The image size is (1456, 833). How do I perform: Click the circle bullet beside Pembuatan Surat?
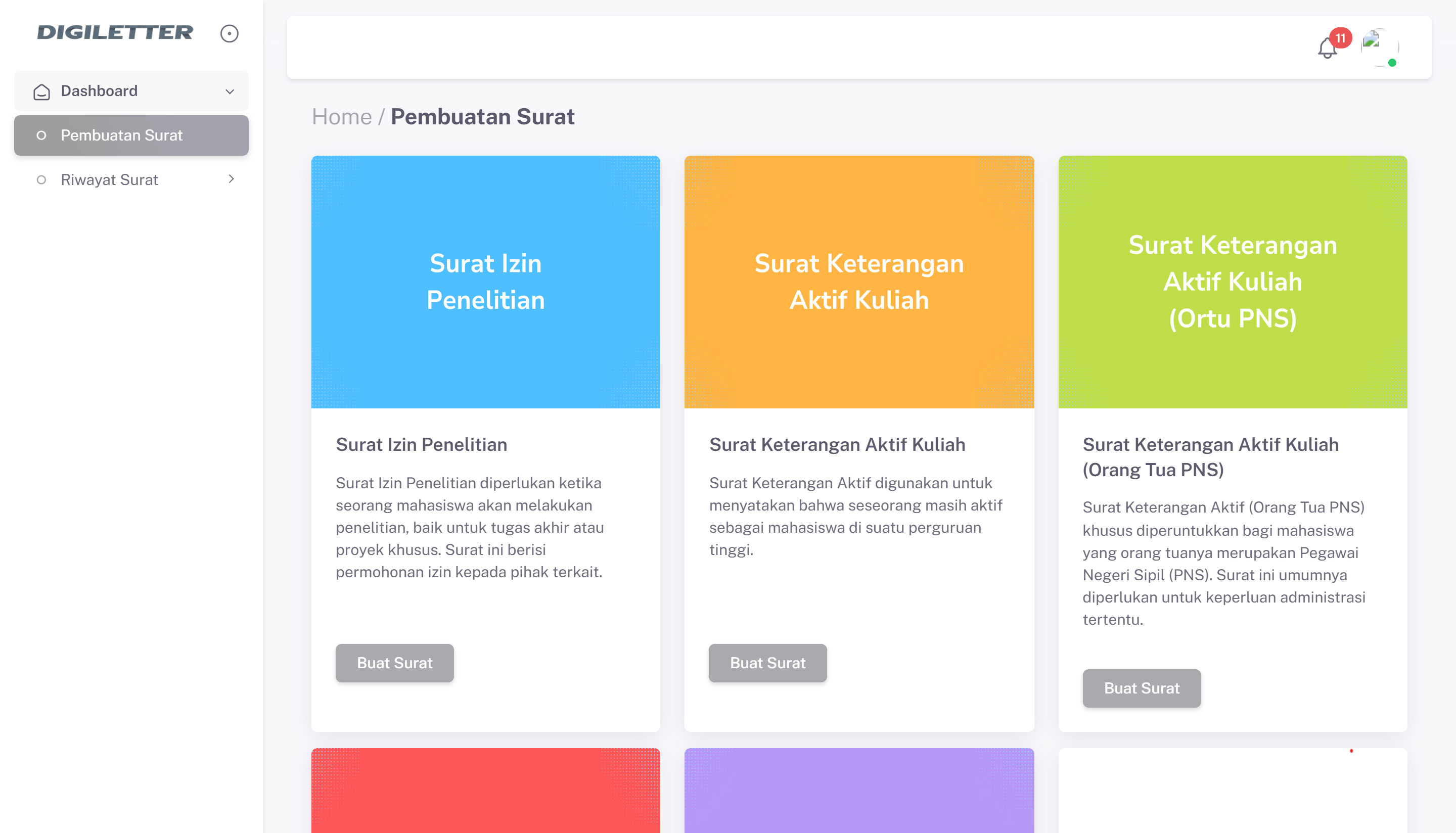pyautogui.click(x=41, y=135)
